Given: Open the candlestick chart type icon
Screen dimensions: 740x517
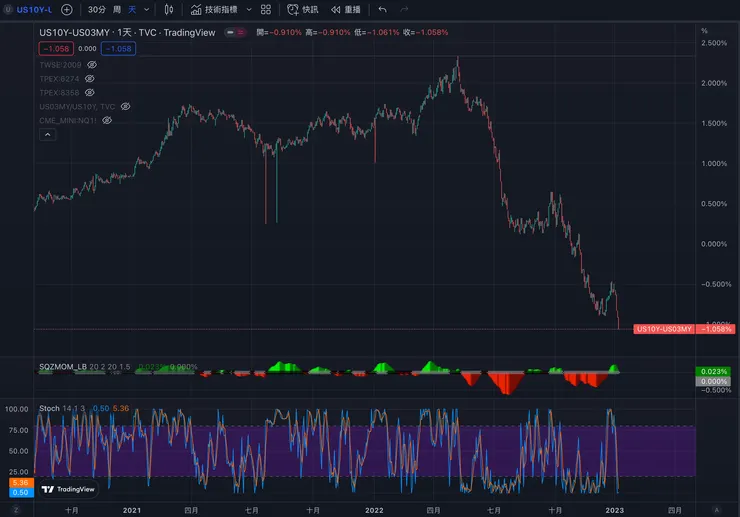Looking at the screenshot, I should 168,9.
